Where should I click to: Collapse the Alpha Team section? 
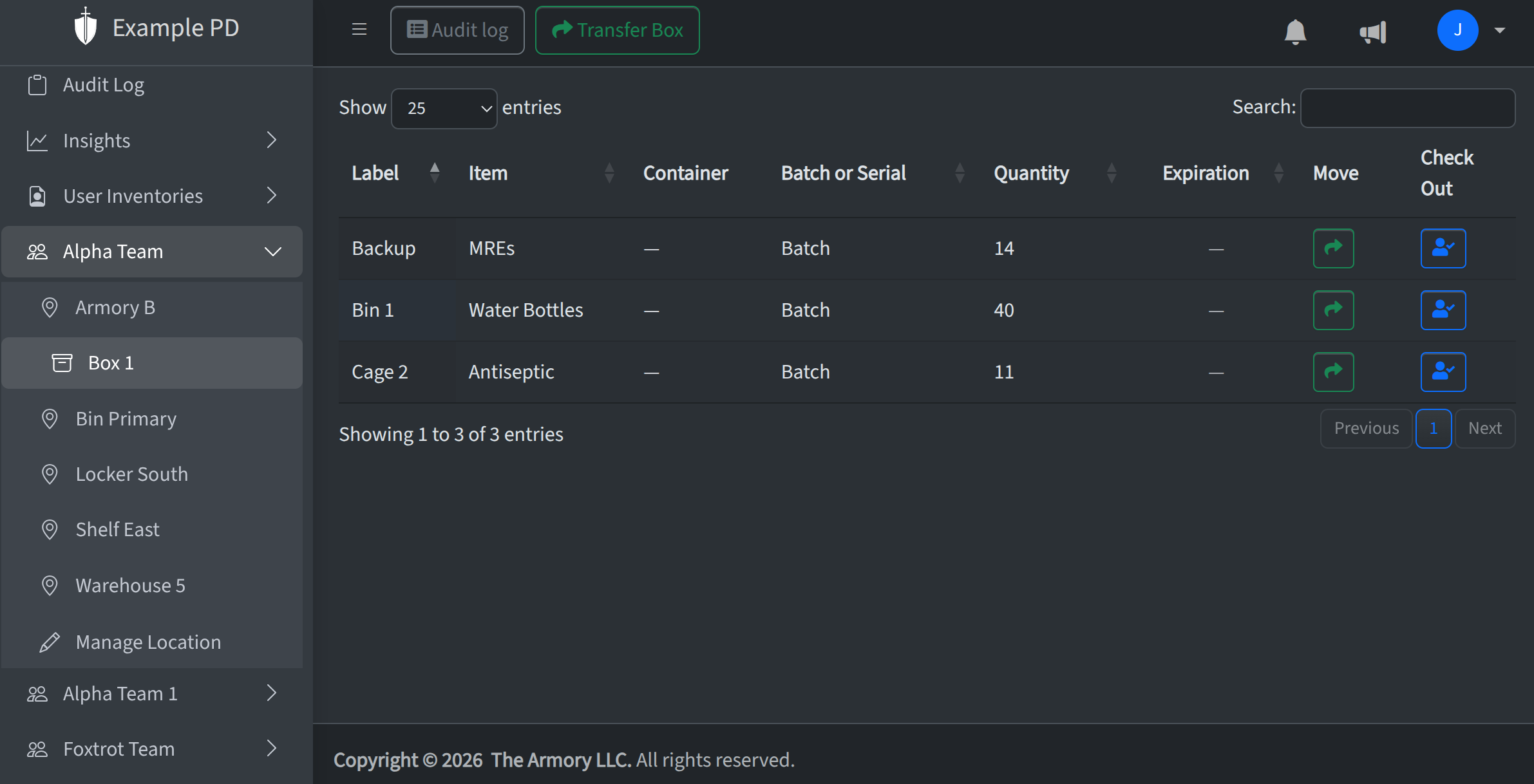point(152,252)
